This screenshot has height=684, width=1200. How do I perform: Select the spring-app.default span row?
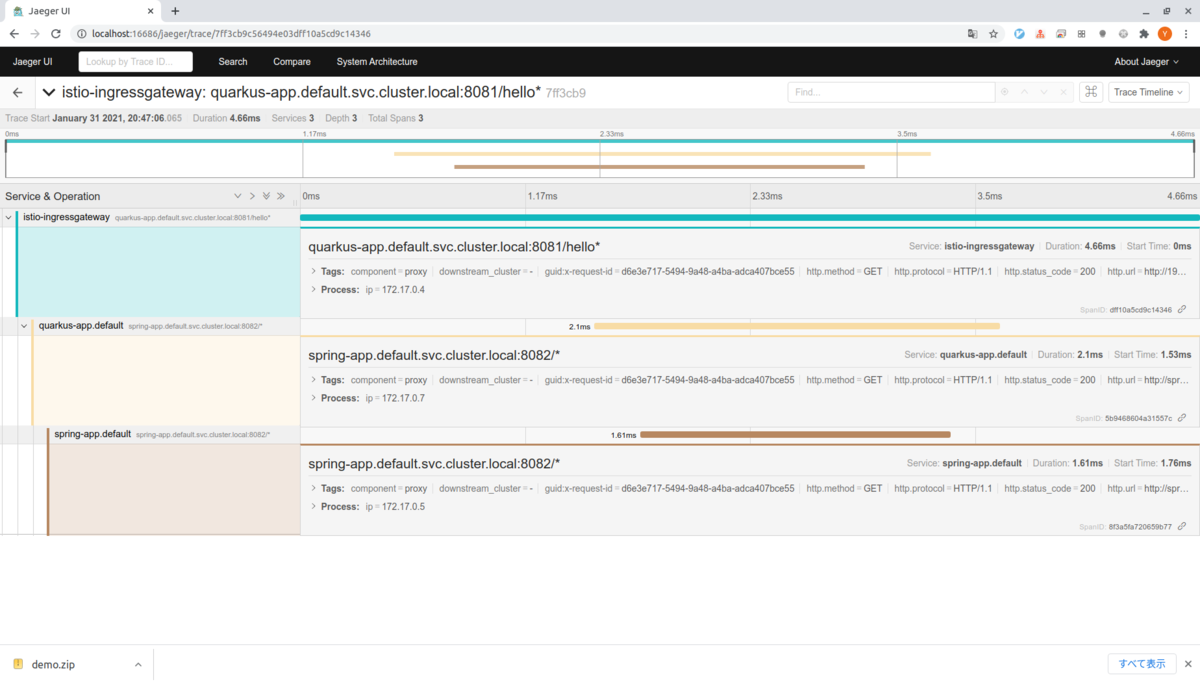pyautogui.click(x=600, y=434)
